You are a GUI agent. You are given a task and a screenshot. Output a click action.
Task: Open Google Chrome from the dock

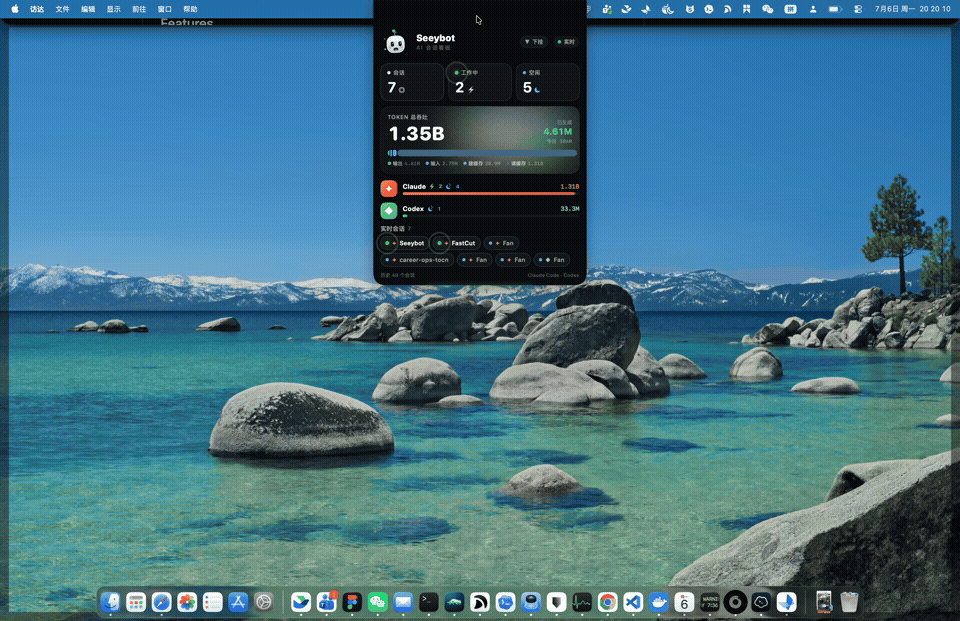tap(607, 603)
